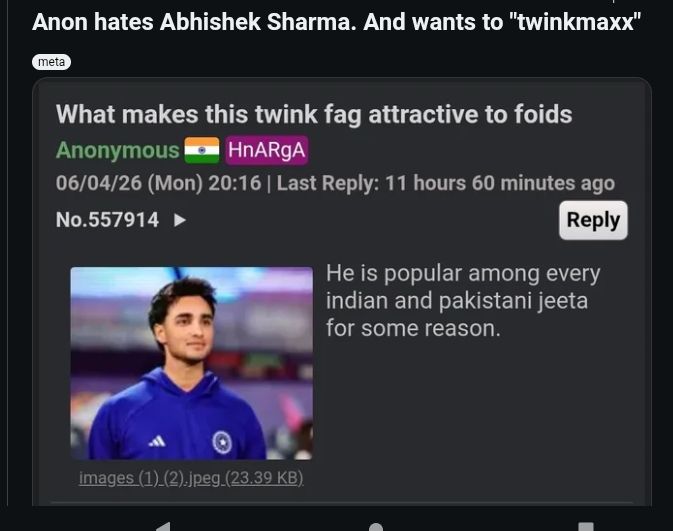Tap the Android home navigation icon
The width and height of the screenshot is (673, 531).
pos(376,527)
